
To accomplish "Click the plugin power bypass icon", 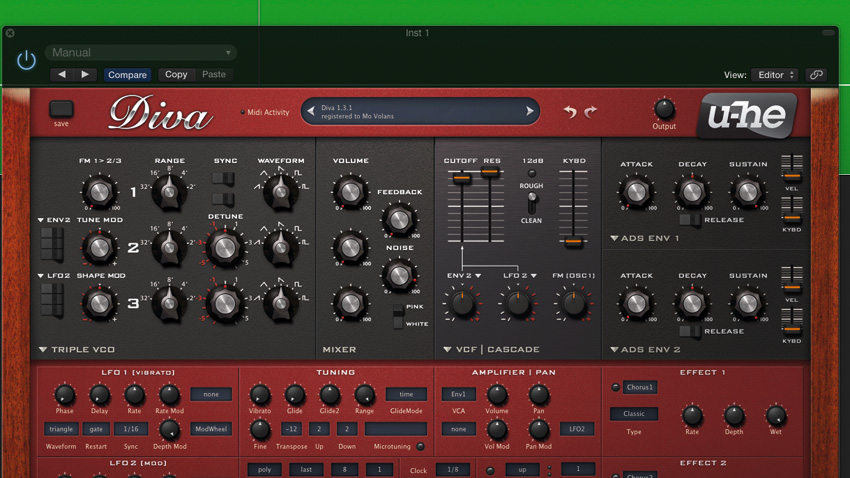I will [26, 60].
